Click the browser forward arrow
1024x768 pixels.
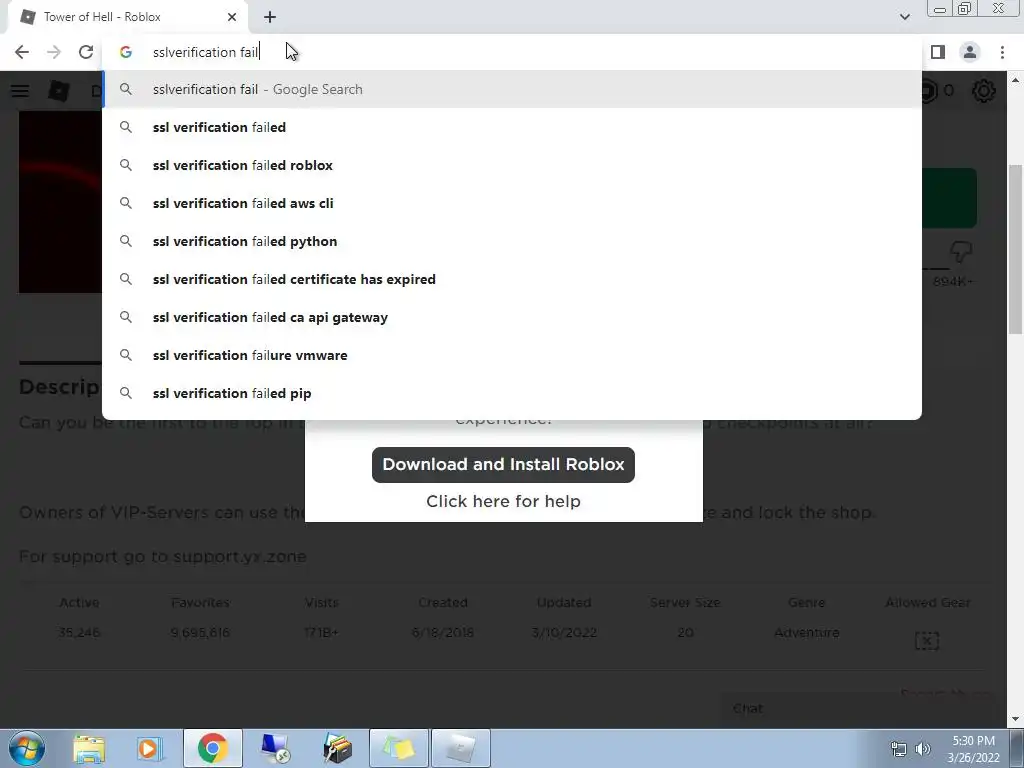(x=54, y=52)
